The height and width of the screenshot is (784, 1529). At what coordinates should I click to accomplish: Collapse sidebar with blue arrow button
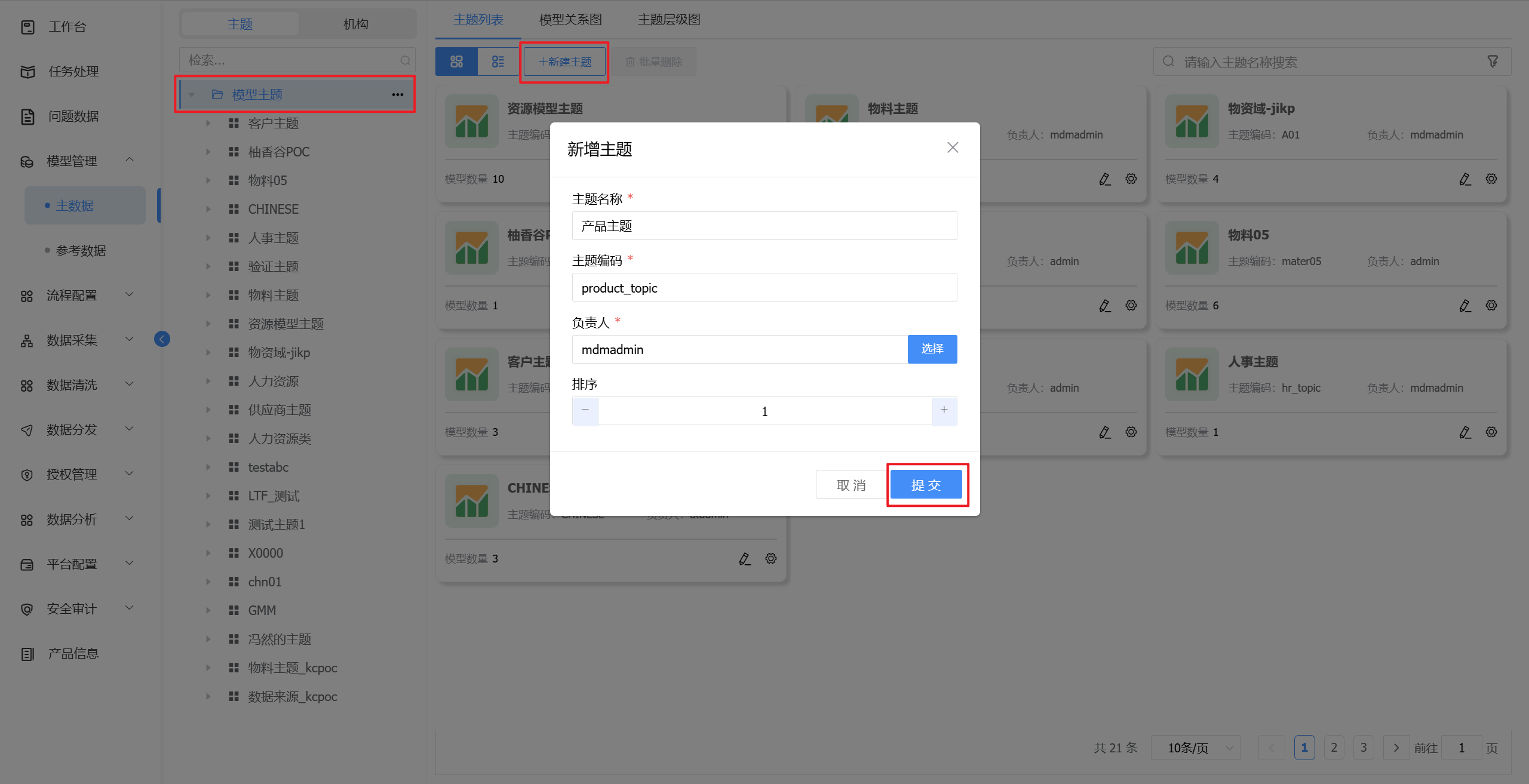click(x=162, y=339)
